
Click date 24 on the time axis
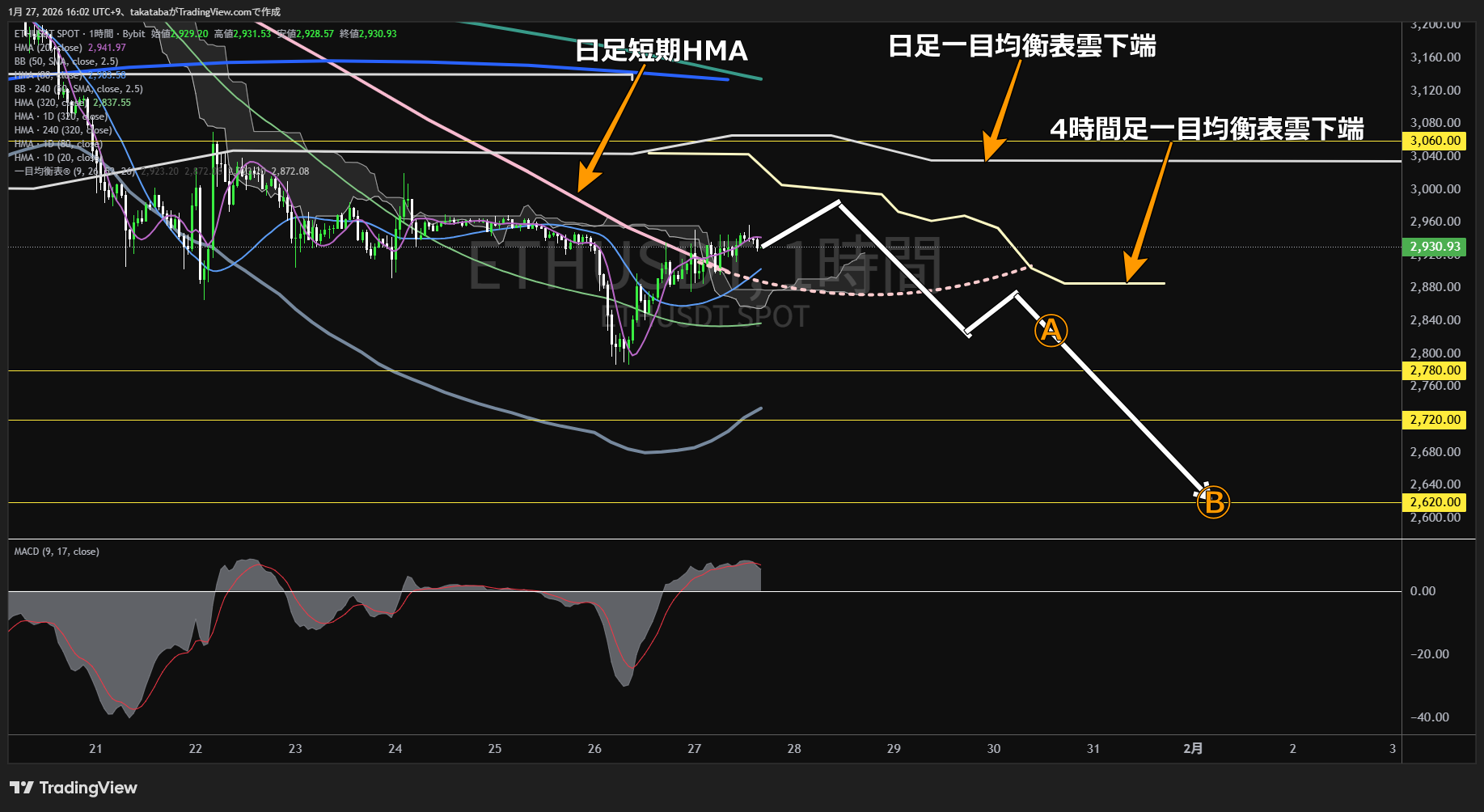pos(395,749)
